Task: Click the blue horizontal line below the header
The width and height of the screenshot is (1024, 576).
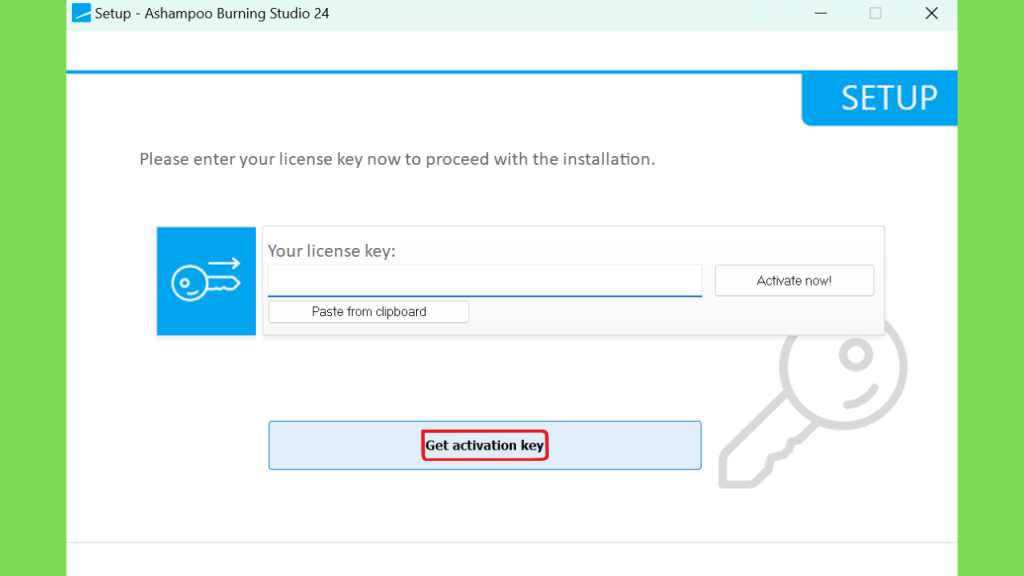Action: pos(434,71)
